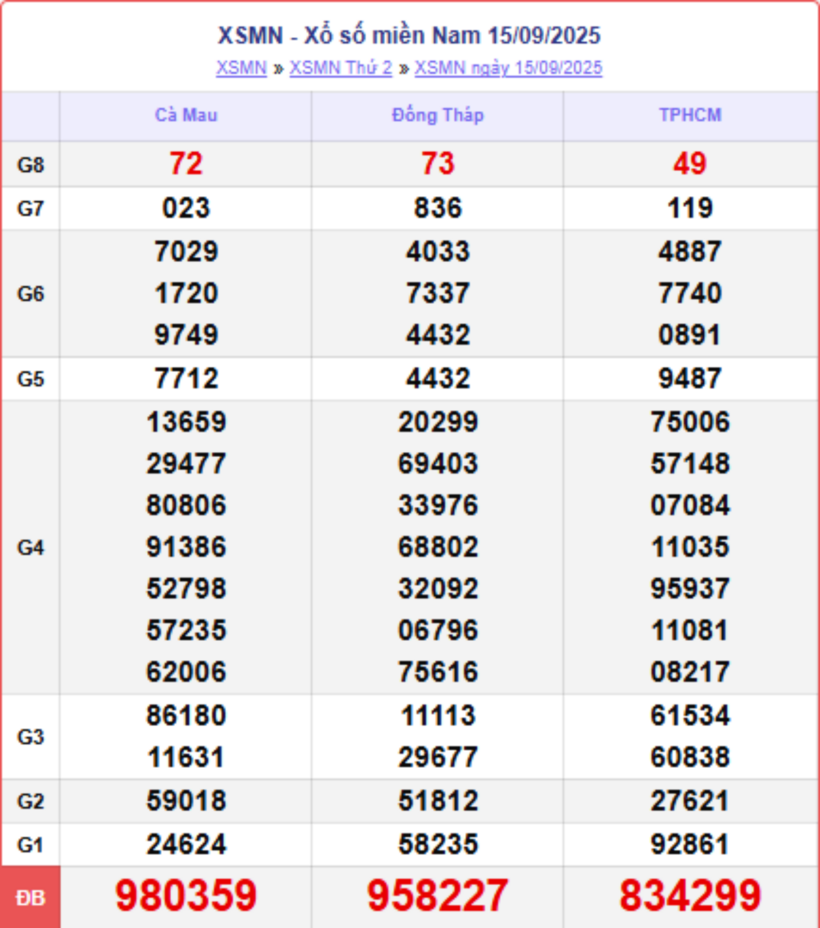Click the TPHCM column header
This screenshot has height=928, width=820.
tap(689, 115)
